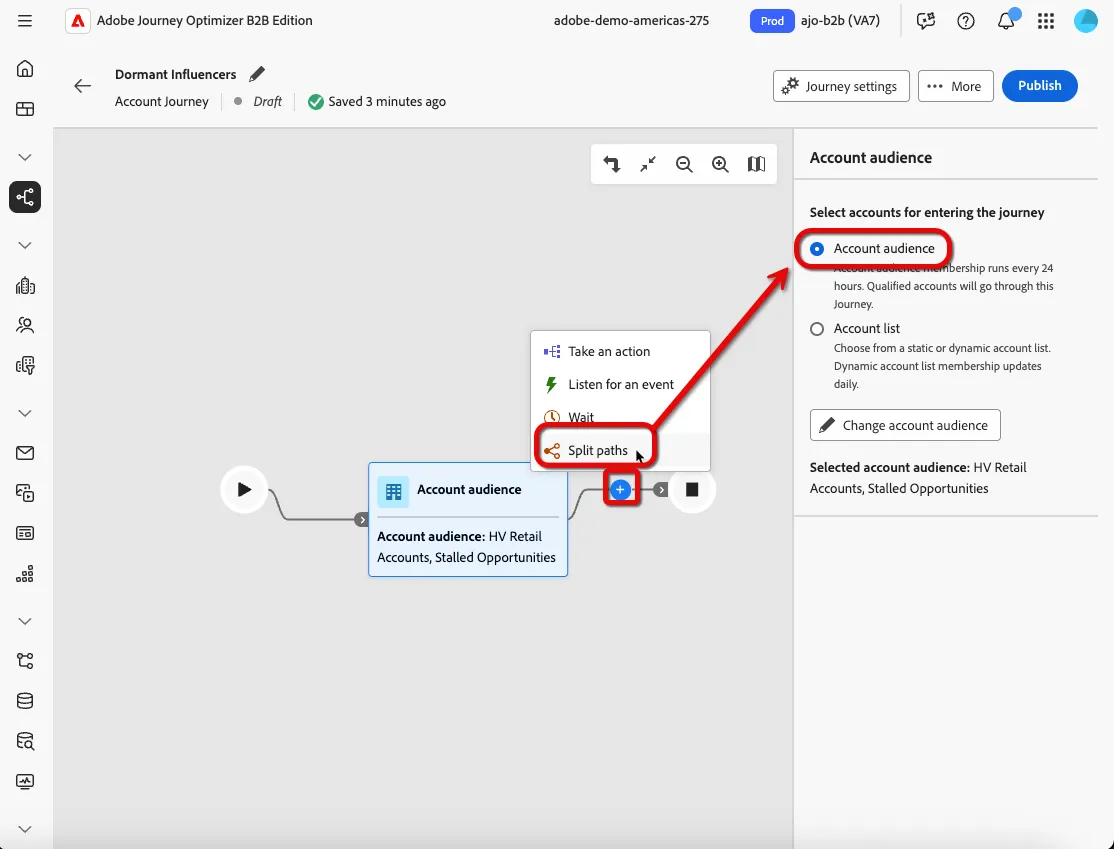
Task: Open the user profile avatar
Action: coord(1086,21)
